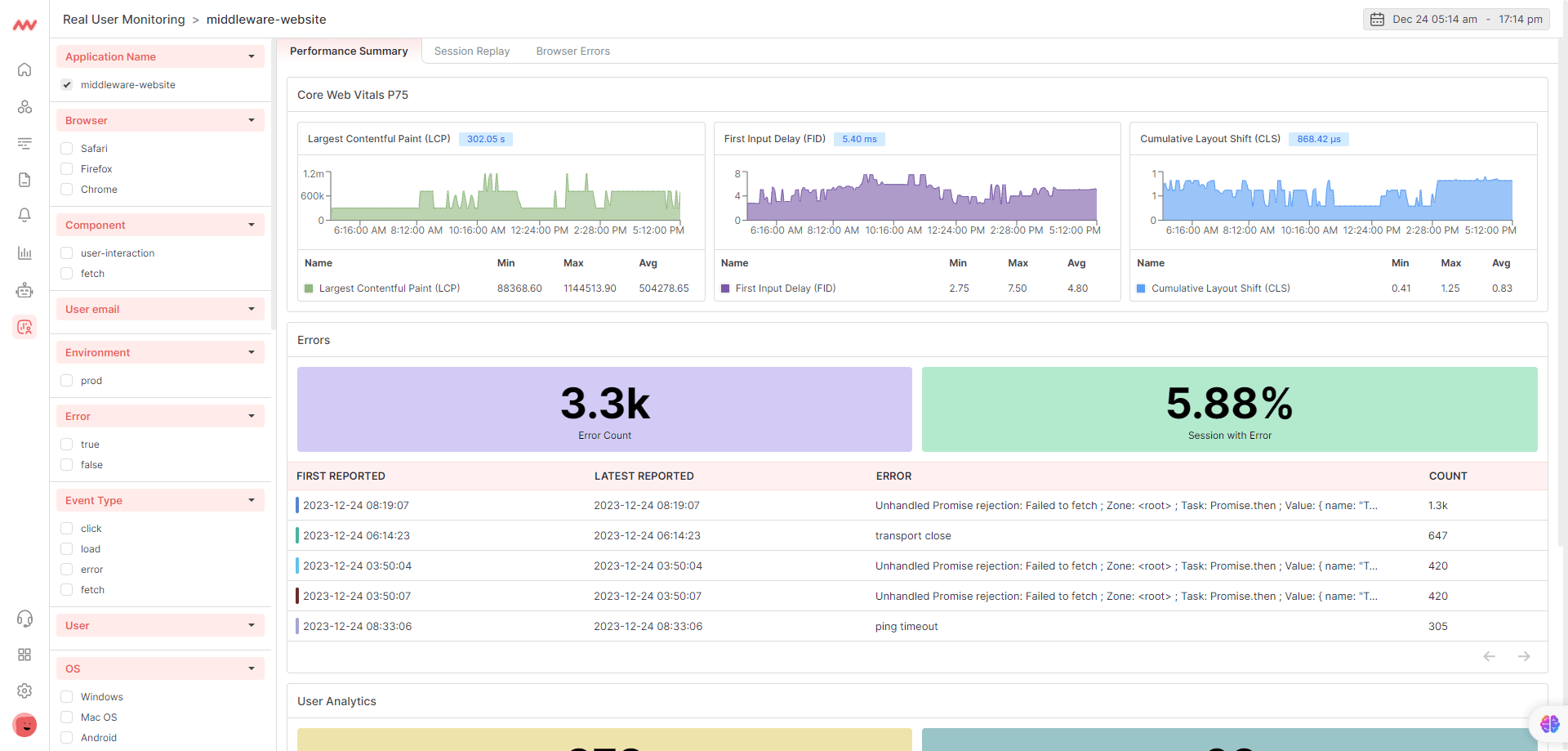Open the bell alerts icon in sidebar
Viewport: 1568px width, 751px height.
pyautogui.click(x=24, y=215)
